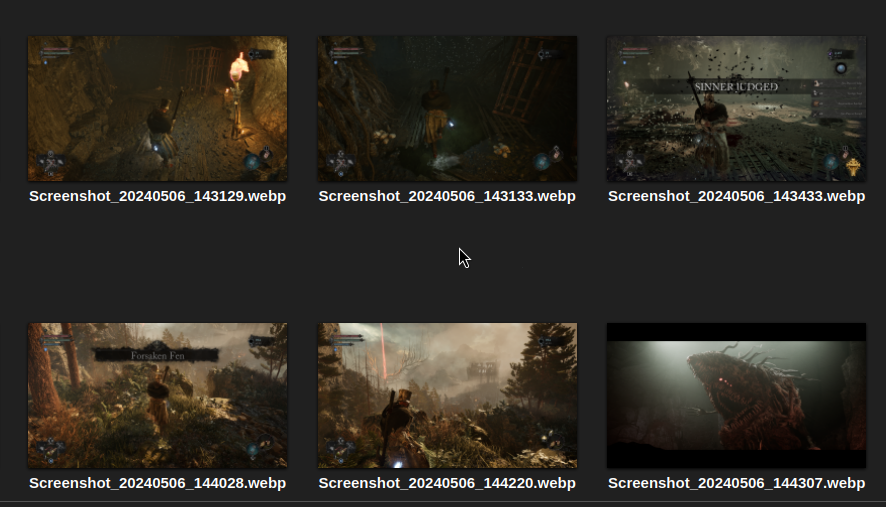
Task: Click filename Screenshot_20240506_143129.webp
Action: pos(158,196)
